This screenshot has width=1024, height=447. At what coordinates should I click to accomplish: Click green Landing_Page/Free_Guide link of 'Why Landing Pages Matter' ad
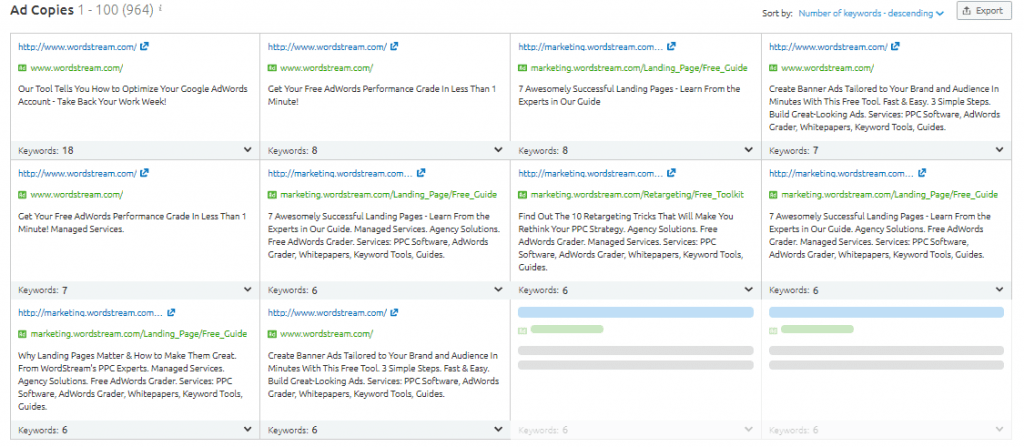[x=138, y=334]
